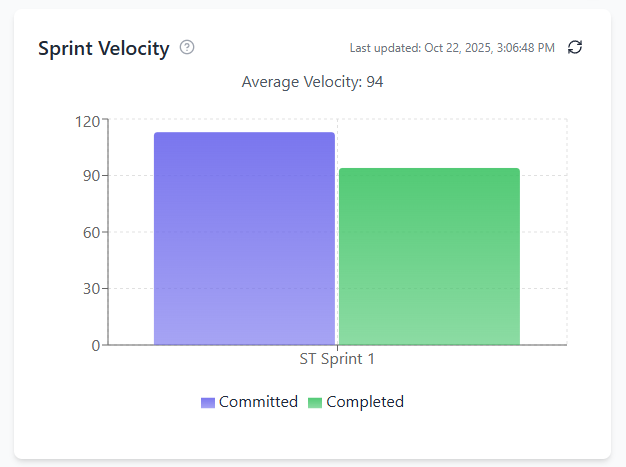The image size is (626, 467).
Task: Toggle the Committed series legend label
Action: [x=258, y=402]
